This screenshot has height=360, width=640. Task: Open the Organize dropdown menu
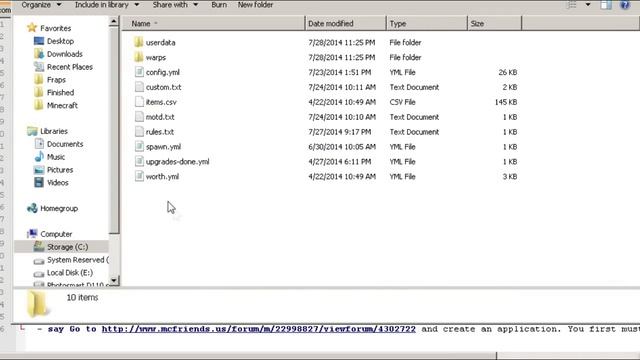[41, 5]
